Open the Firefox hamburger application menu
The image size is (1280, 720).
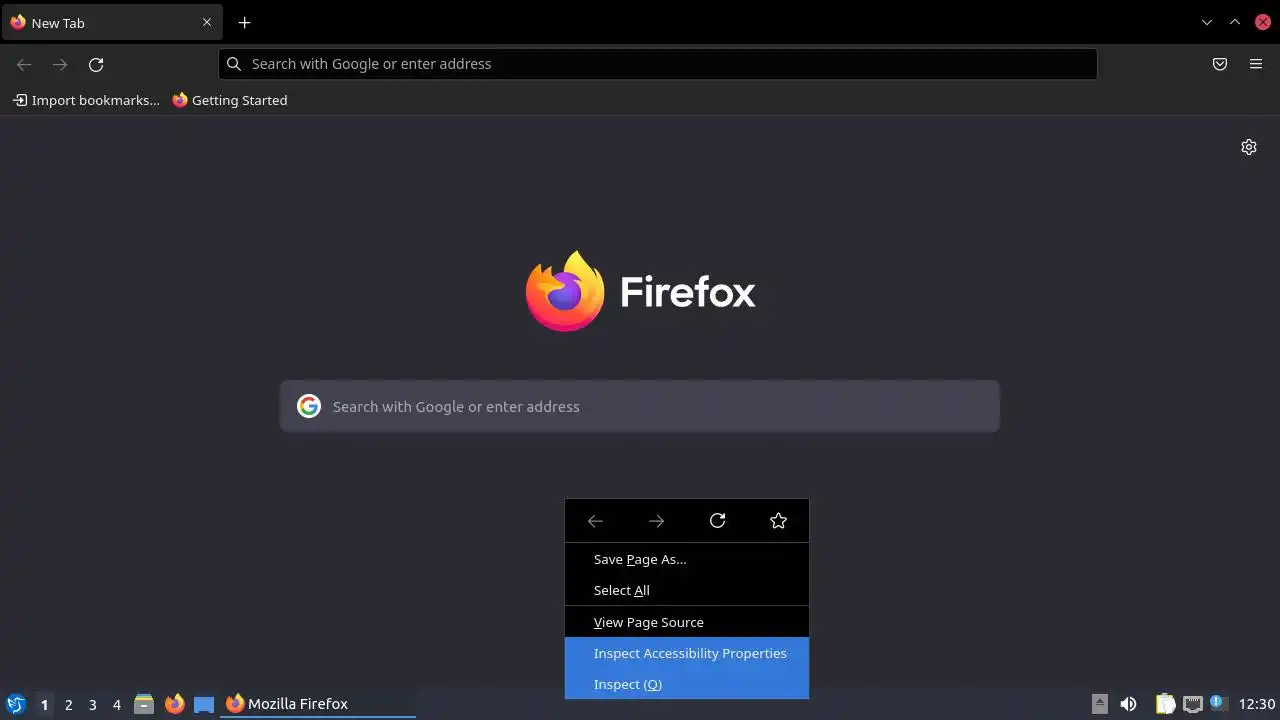pos(1256,64)
